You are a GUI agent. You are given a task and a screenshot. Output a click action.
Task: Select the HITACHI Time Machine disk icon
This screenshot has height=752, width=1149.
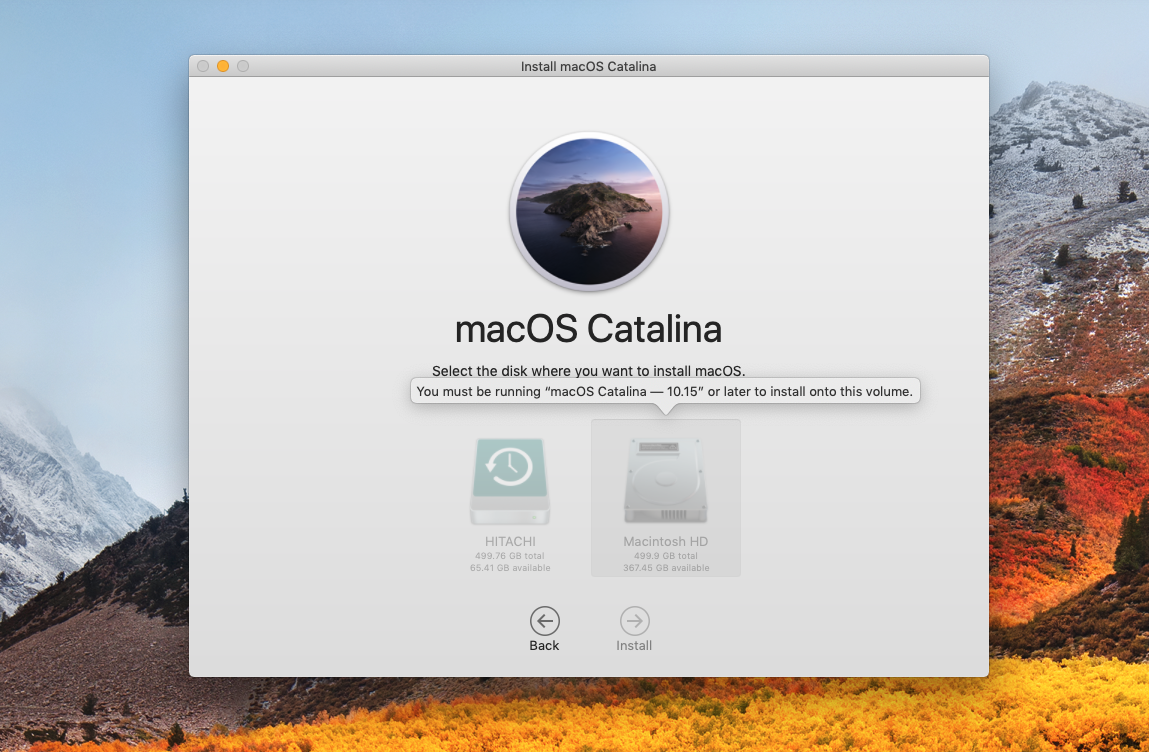510,482
